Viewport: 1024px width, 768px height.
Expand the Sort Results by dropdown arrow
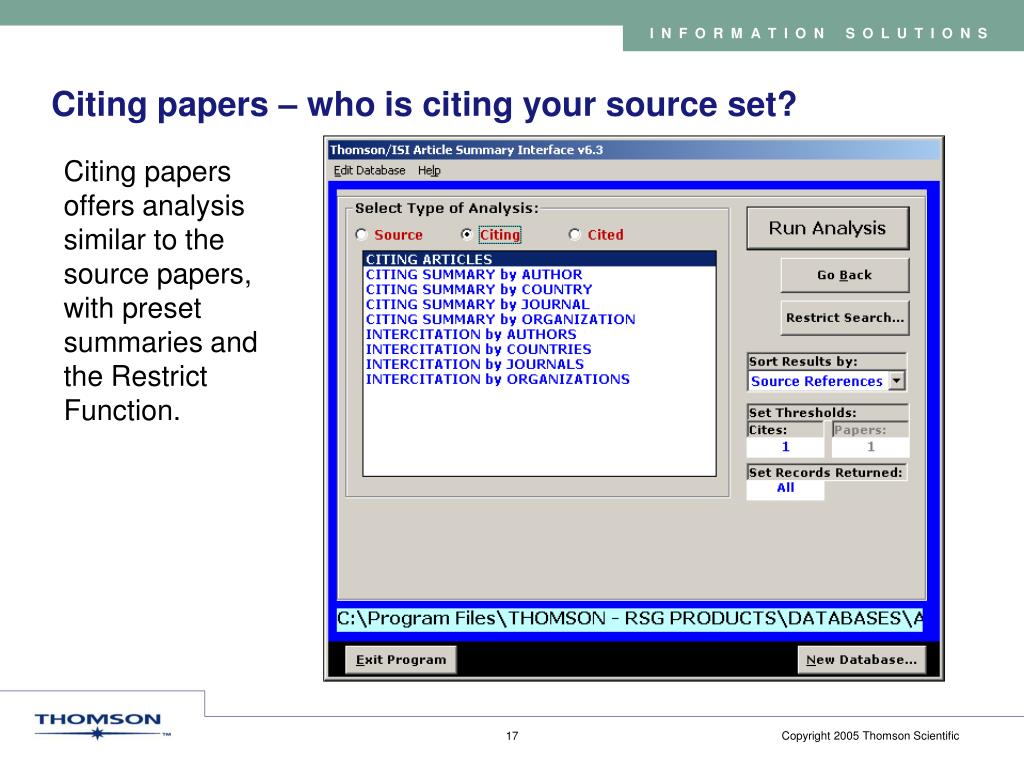point(897,381)
